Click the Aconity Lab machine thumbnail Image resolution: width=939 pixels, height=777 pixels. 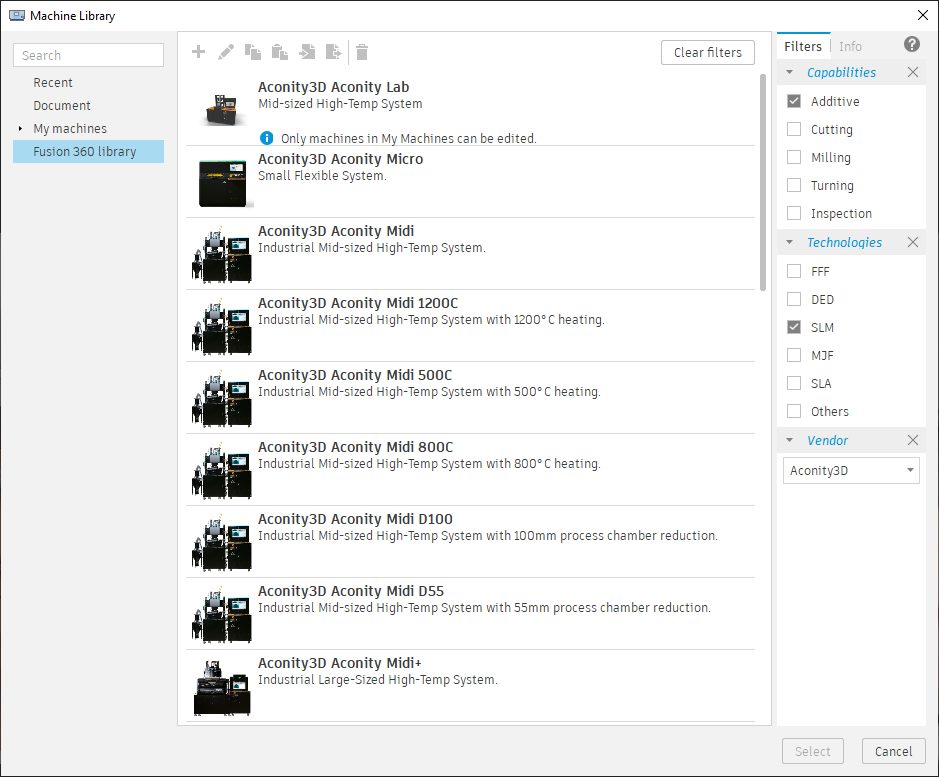click(223, 110)
